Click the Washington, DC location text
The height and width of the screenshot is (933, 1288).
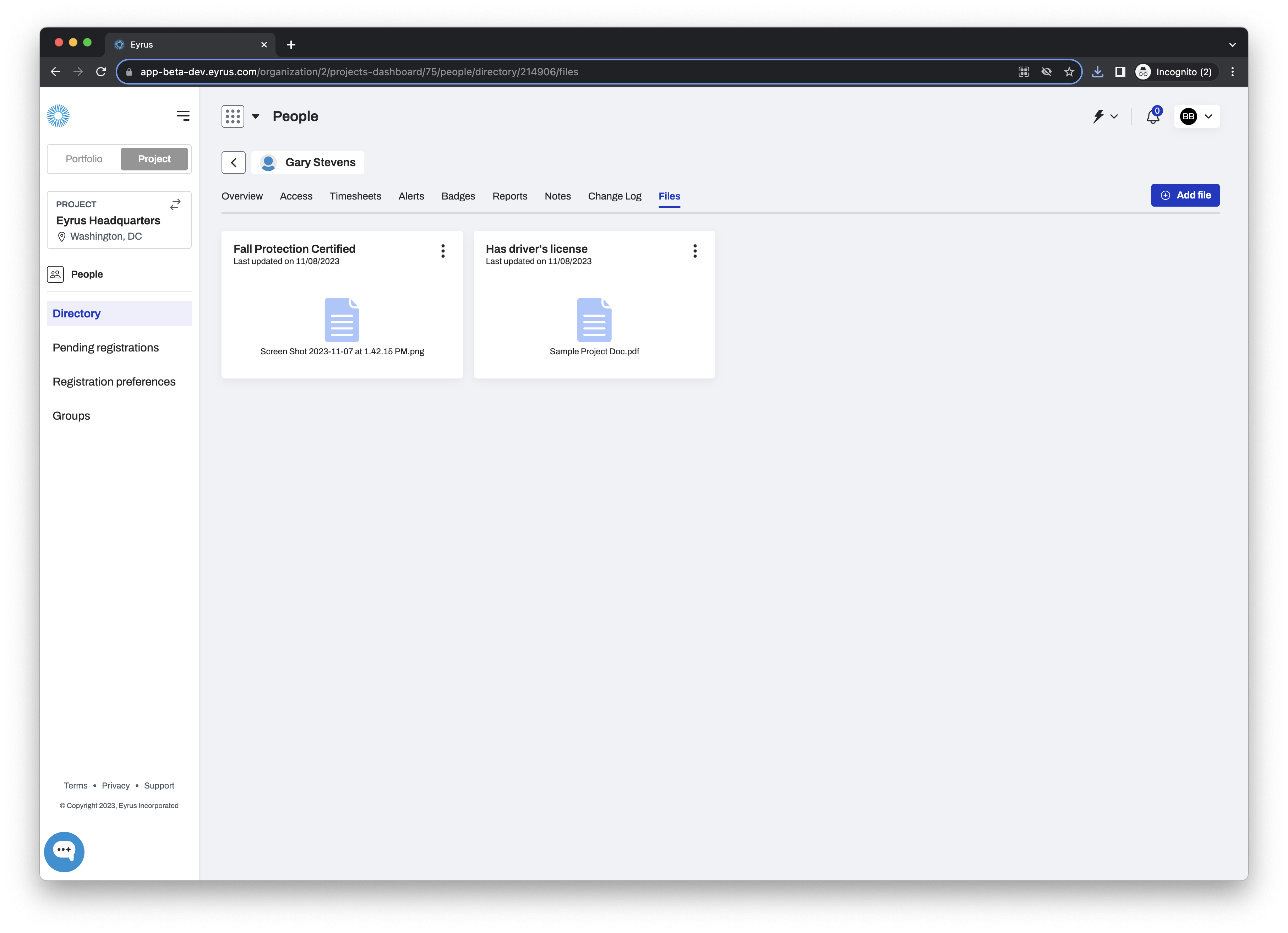click(106, 236)
